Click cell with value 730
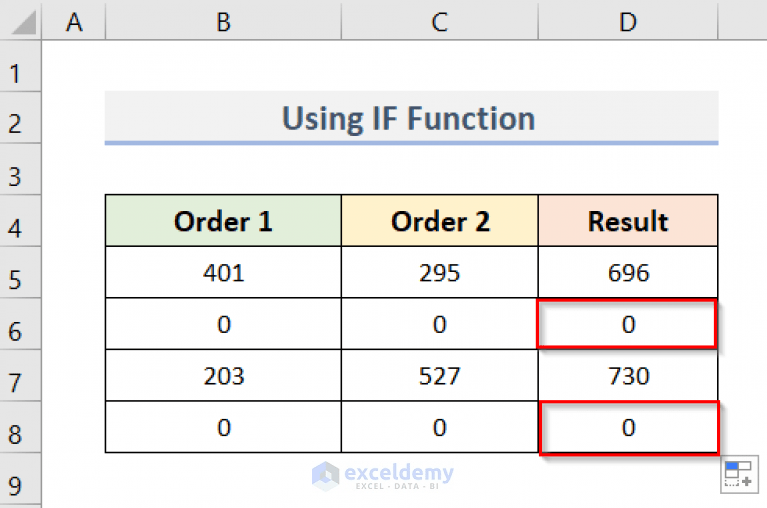 [628, 376]
